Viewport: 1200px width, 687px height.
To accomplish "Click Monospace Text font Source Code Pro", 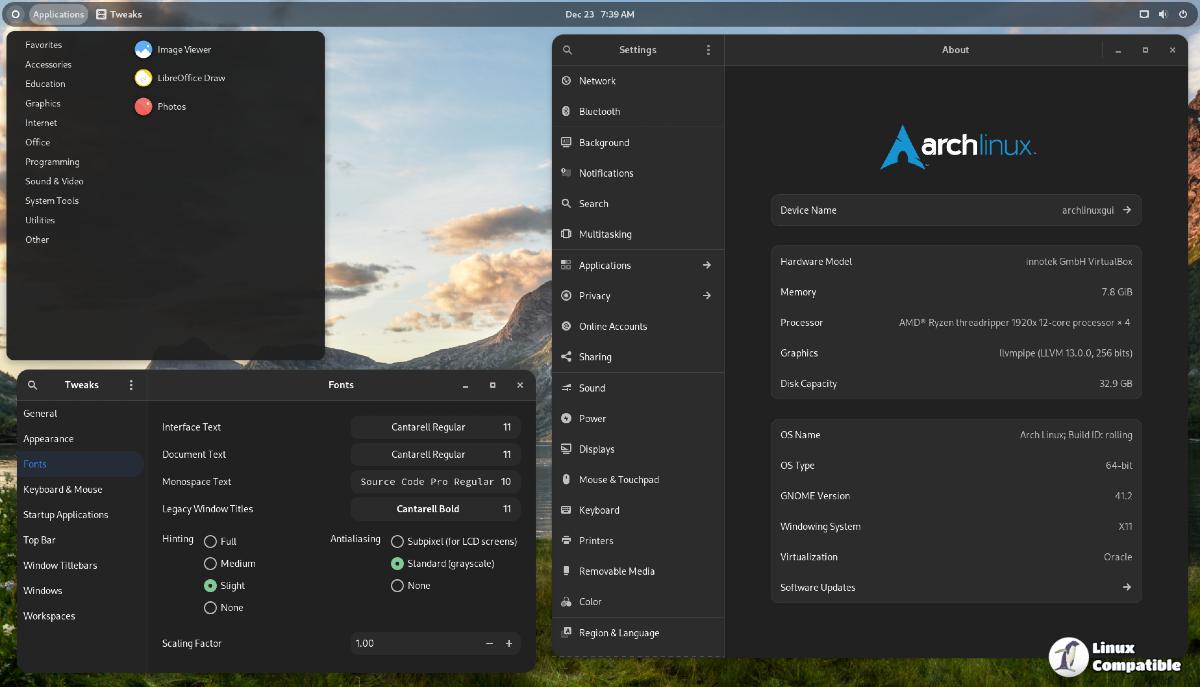I will [435, 481].
